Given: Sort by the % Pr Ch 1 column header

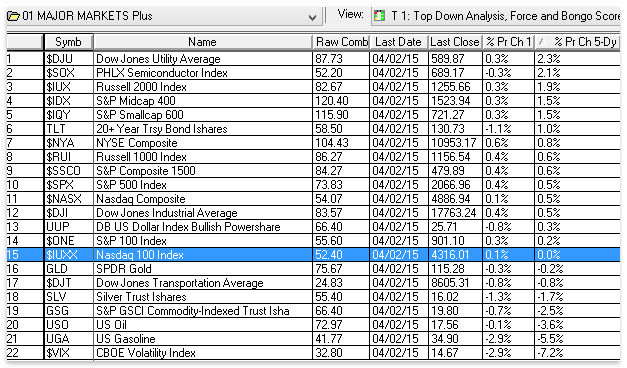Looking at the screenshot, I should pyautogui.click(x=508, y=42).
